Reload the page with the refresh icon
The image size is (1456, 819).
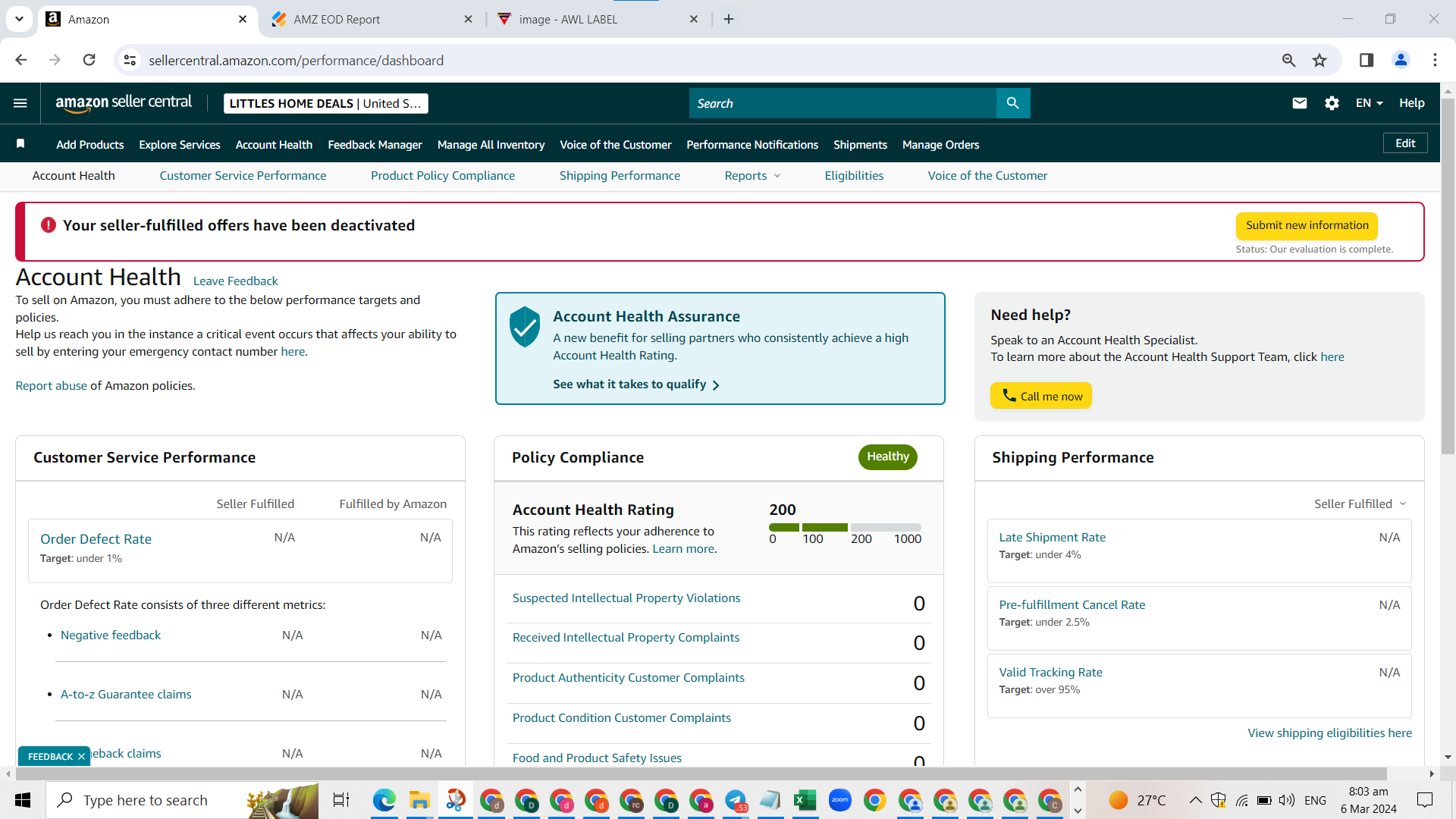click(89, 60)
